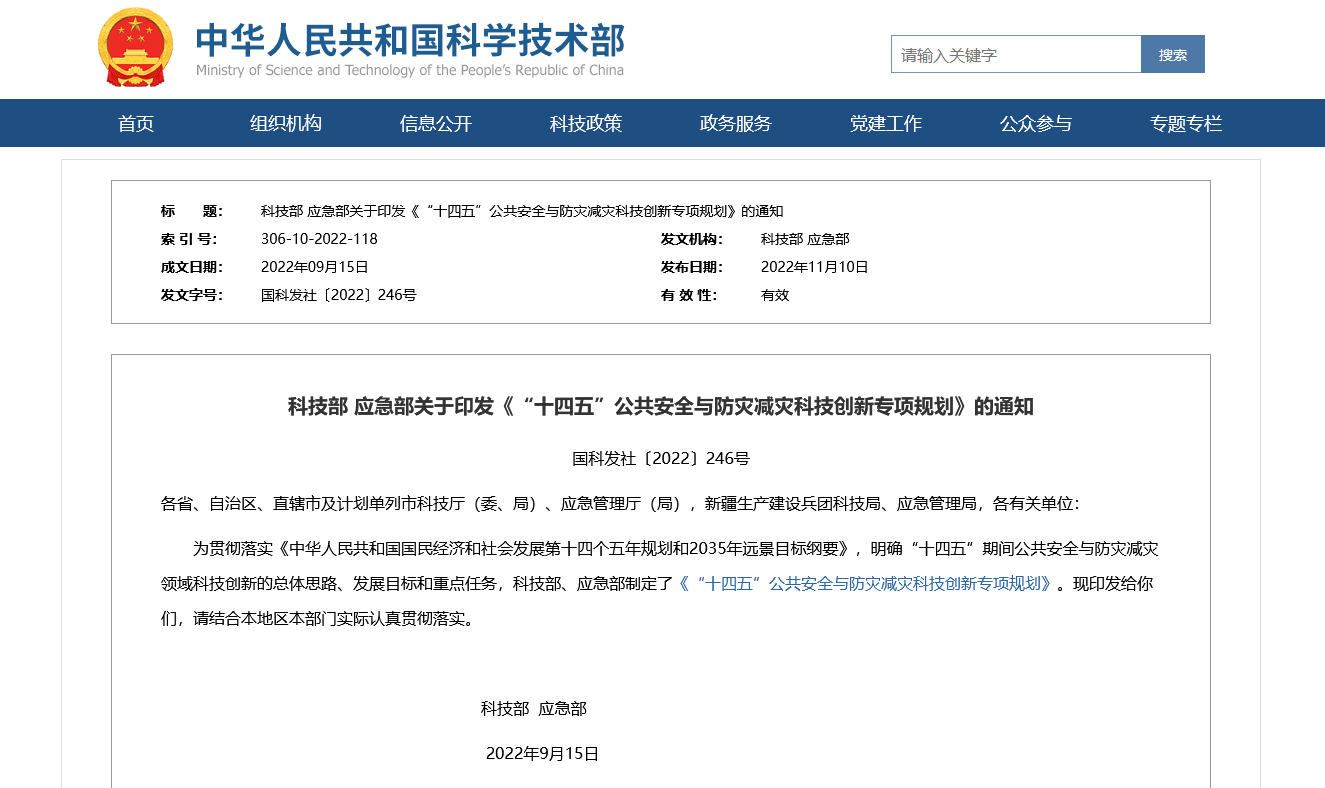Click the 有效性 label
Screen dimensions: 1325x788
point(689,295)
